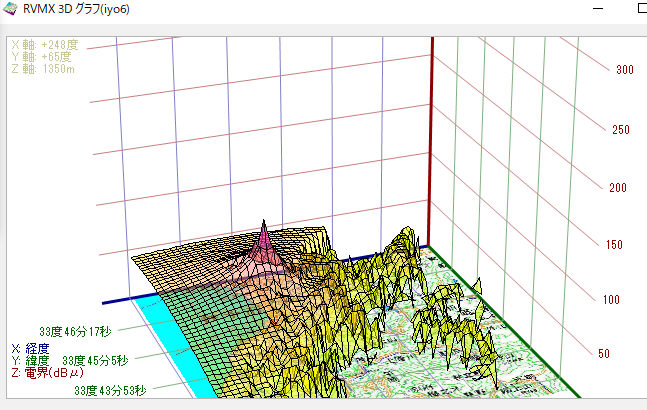Click the maximize button in title bar
647x410 pixels.
[640, 9]
